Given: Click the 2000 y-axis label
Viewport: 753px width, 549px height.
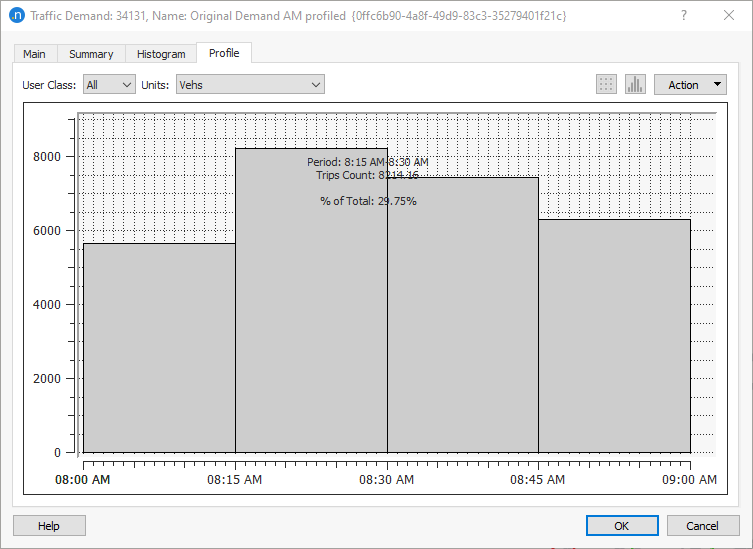Looking at the screenshot, I should pyautogui.click(x=47, y=378).
